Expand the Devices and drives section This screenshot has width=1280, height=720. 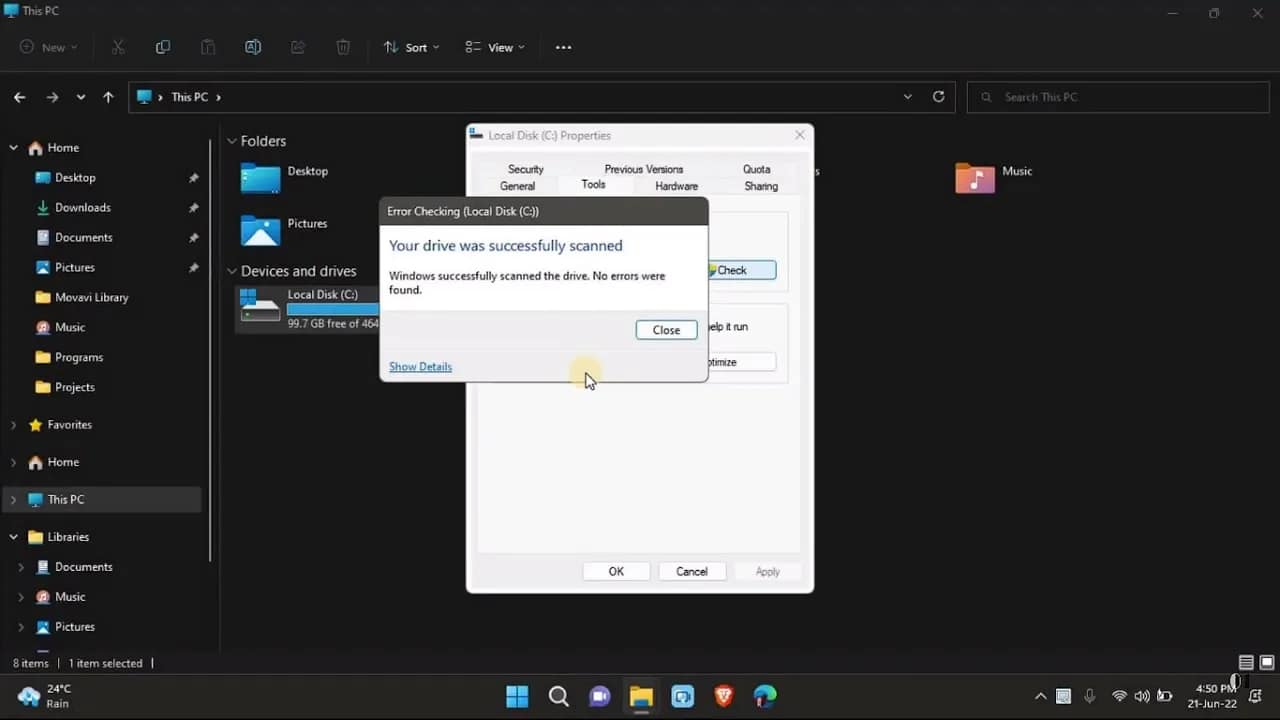(231, 270)
